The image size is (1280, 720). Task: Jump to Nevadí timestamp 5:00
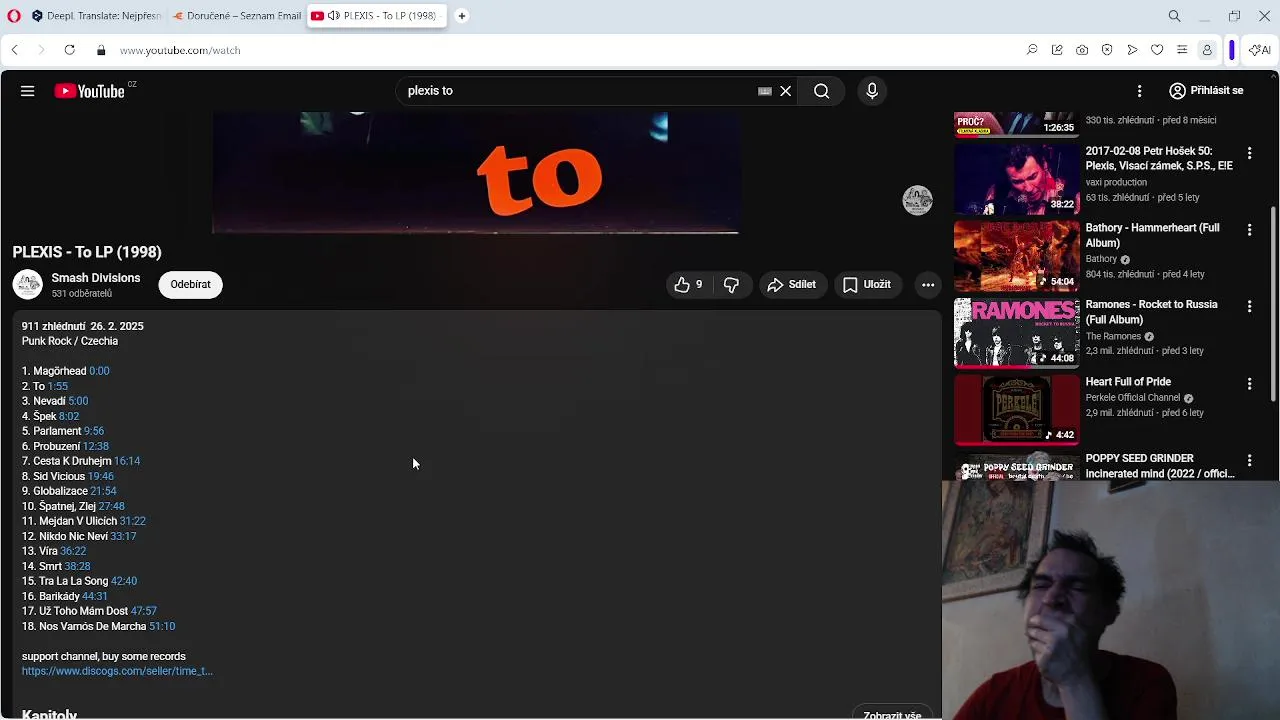[78, 401]
